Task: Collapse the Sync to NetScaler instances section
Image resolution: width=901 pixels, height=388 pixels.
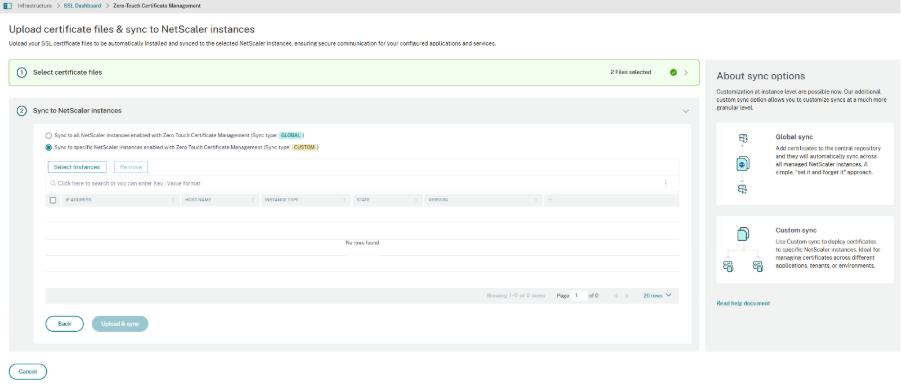Action: point(685,111)
